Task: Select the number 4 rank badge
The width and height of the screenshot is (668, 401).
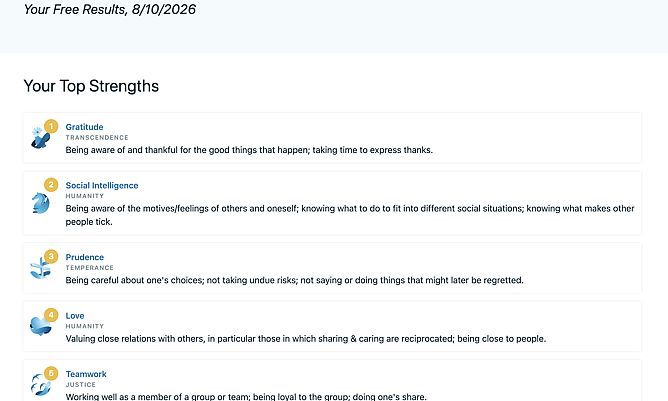Action: point(51,315)
